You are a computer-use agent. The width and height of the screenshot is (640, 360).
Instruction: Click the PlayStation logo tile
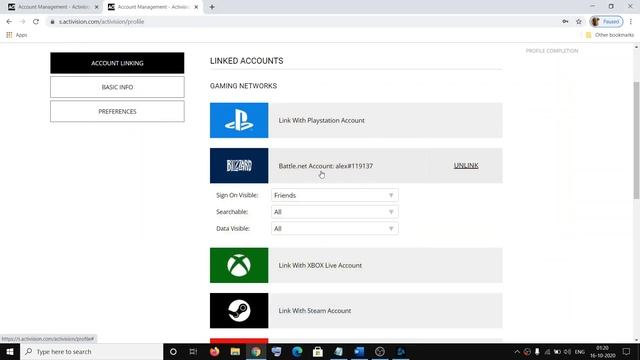(239, 120)
